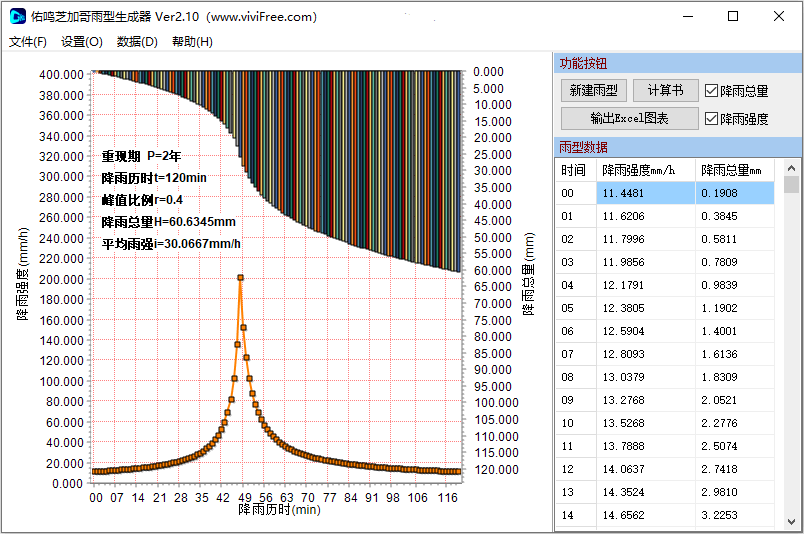Viewport: 804px width, 534px height.
Task: Click the peak point of the intensity curve
Action: 240,278
